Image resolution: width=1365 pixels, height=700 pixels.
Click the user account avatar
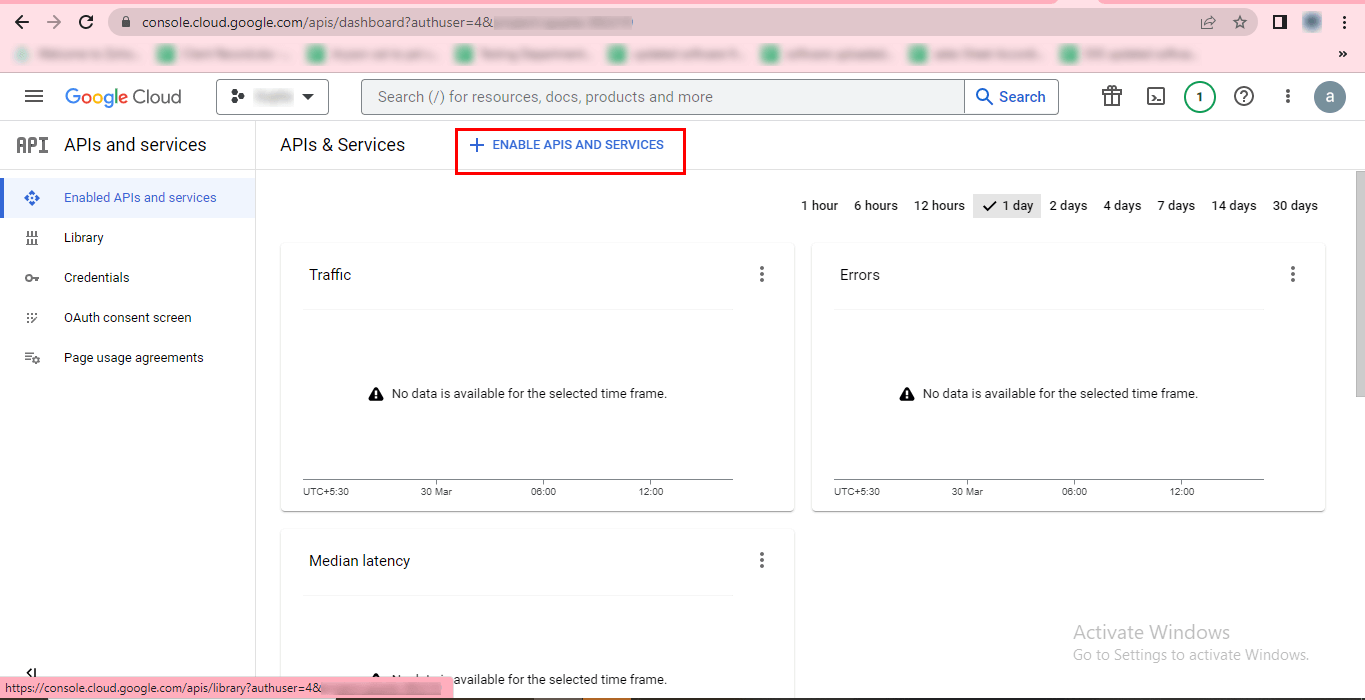pyautogui.click(x=1329, y=97)
